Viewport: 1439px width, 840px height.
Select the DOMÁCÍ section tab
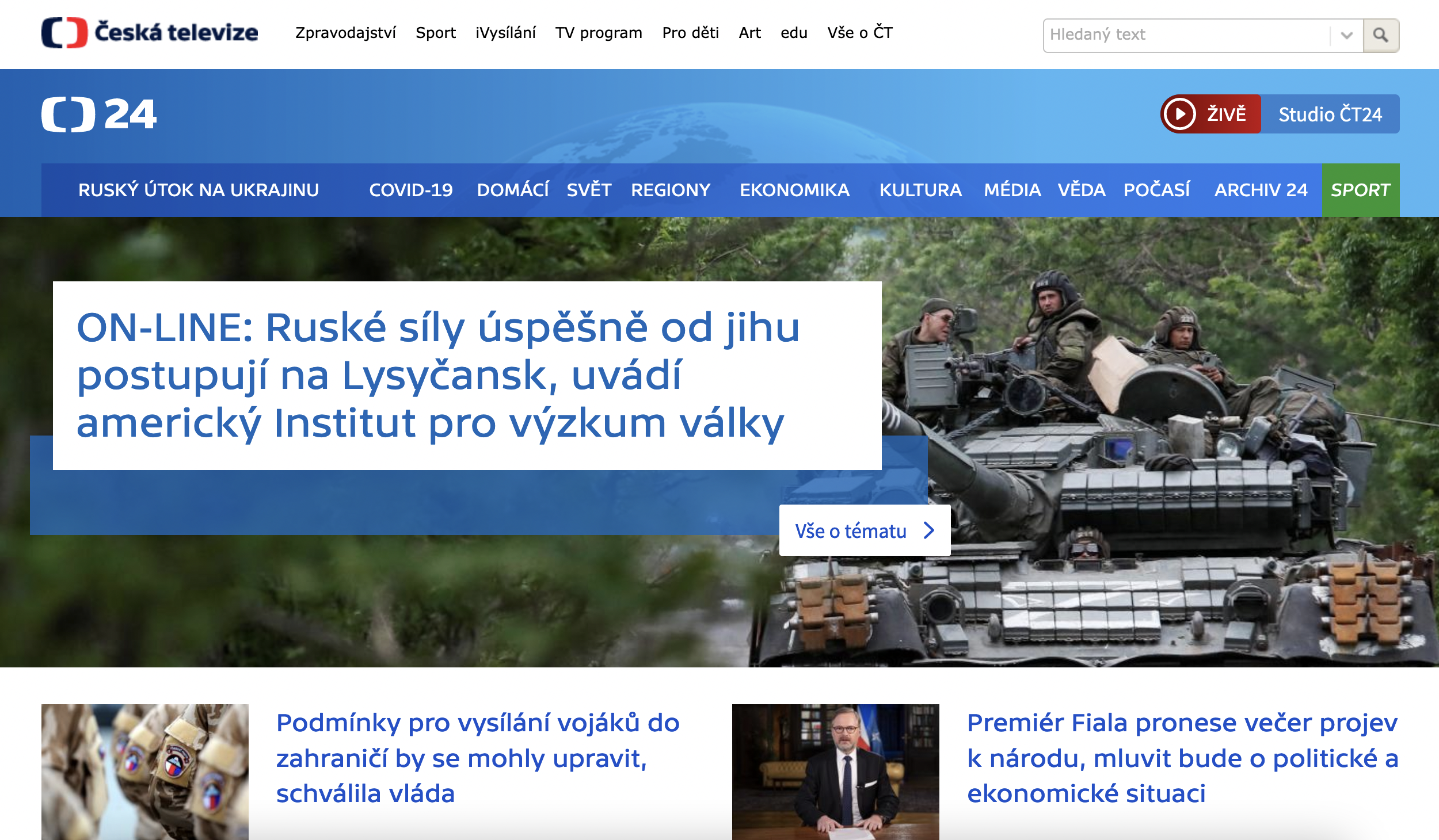pyautogui.click(x=513, y=190)
